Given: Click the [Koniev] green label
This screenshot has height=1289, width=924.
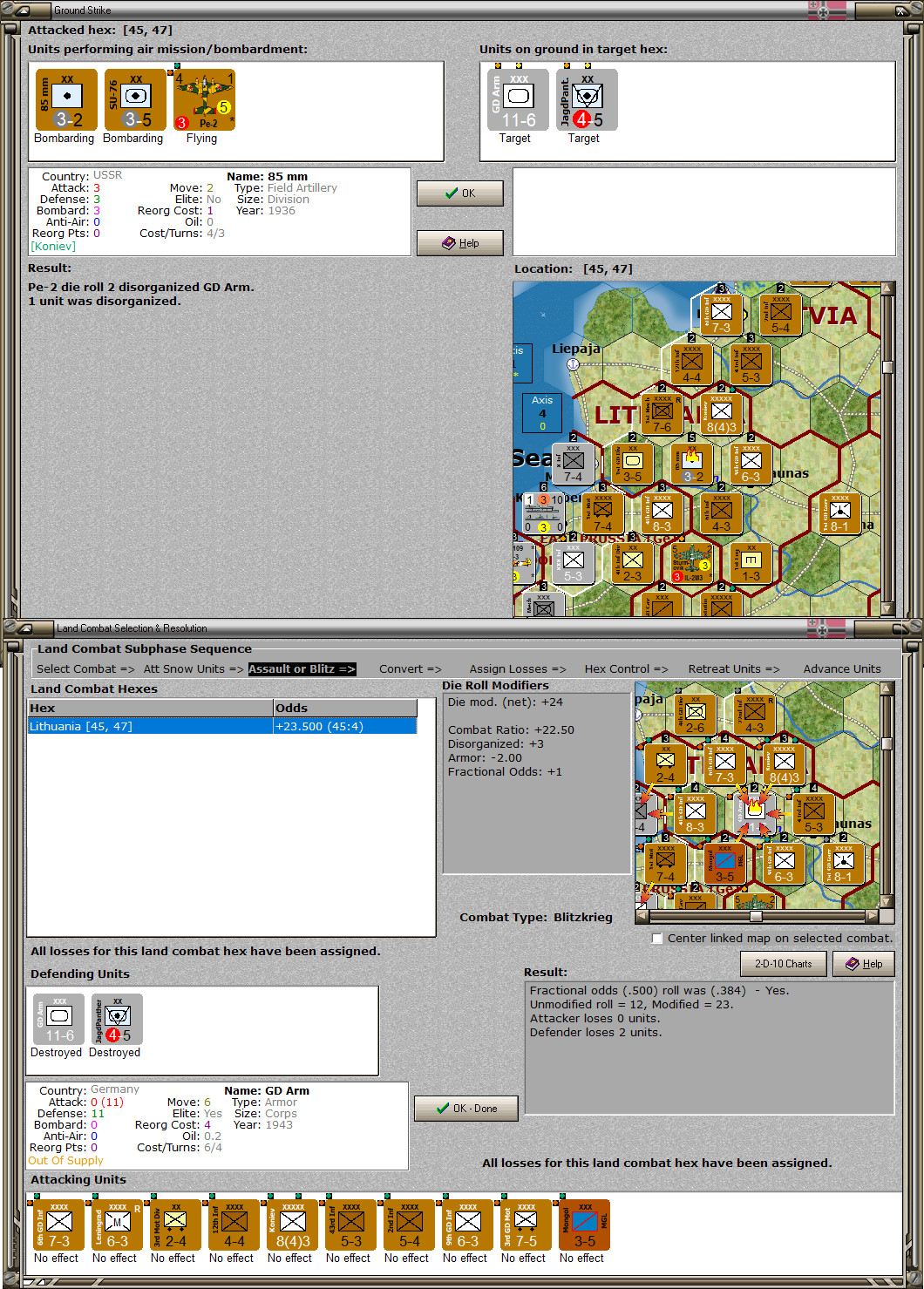Looking at the screenshot, I should 53,247.
